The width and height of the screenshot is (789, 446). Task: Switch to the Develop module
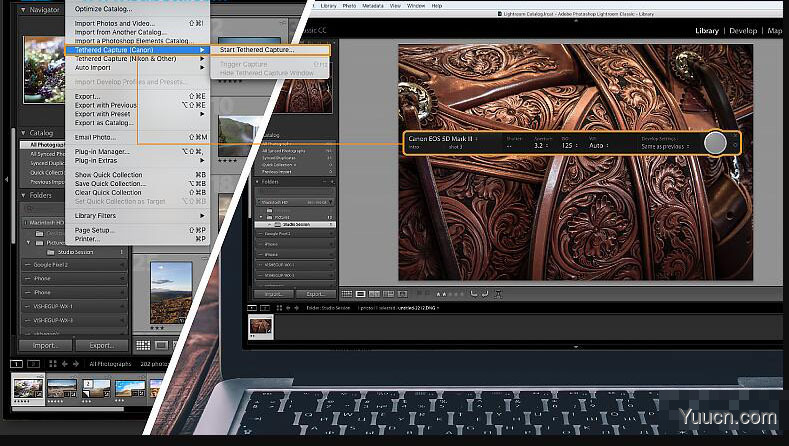pyautogui.click(x=742, y=31)
